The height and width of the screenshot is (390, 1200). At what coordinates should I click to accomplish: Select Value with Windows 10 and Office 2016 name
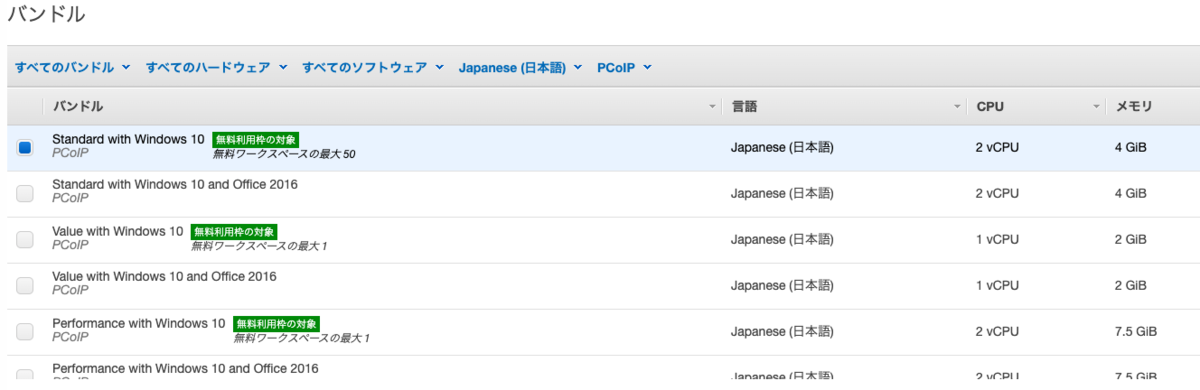[x=164, y=277]
